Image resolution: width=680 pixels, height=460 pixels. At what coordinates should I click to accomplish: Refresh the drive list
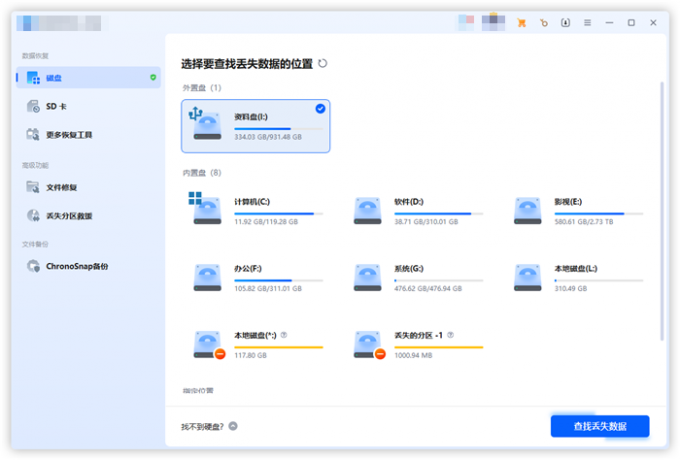(x=323, y=64)
